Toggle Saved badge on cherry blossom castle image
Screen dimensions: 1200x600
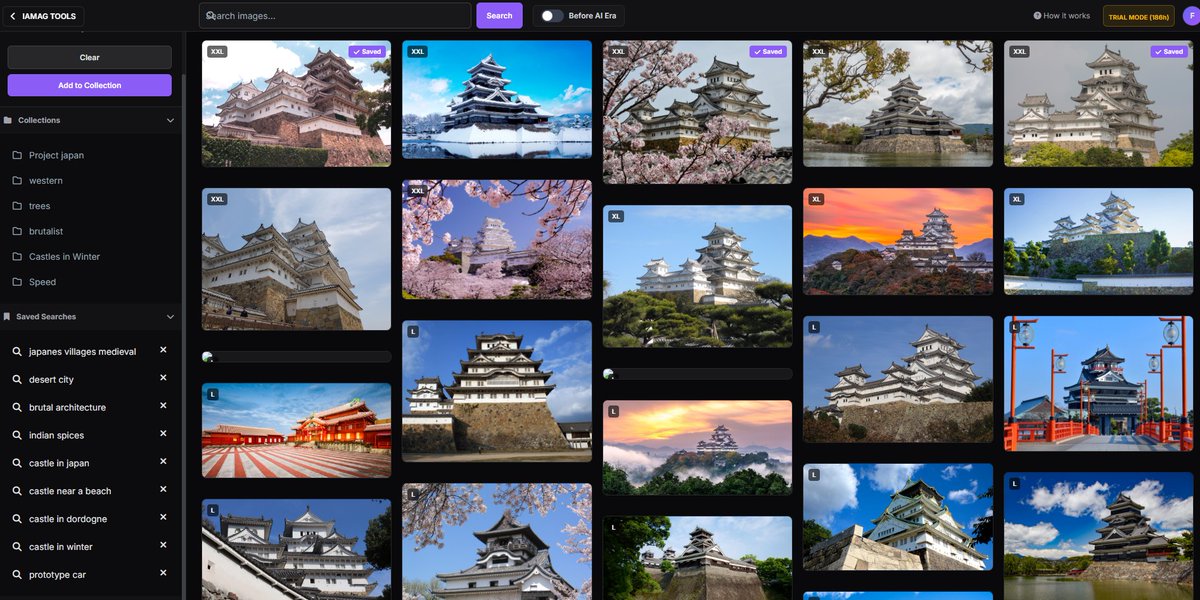click(x=769, y=51)
